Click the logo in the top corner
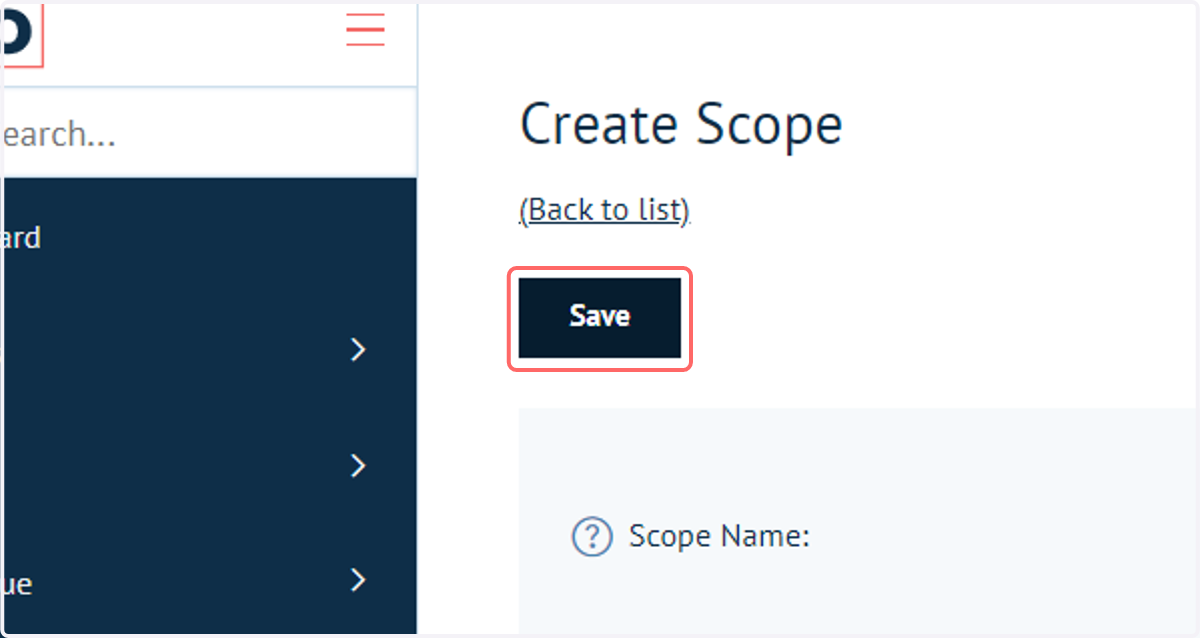 [22, 34]
